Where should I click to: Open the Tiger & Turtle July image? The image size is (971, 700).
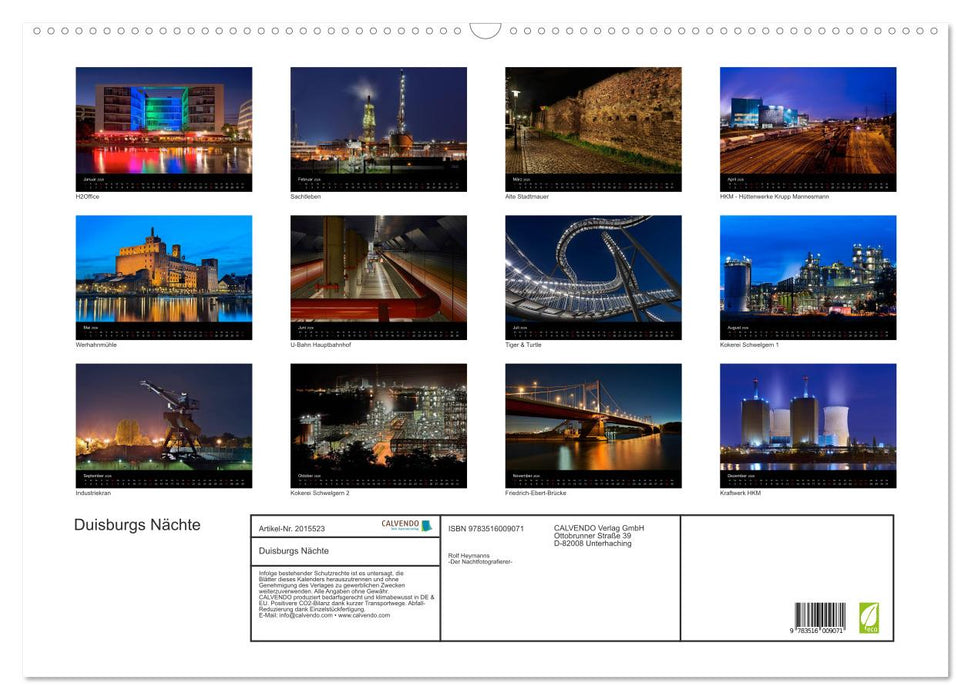[592, 275]
